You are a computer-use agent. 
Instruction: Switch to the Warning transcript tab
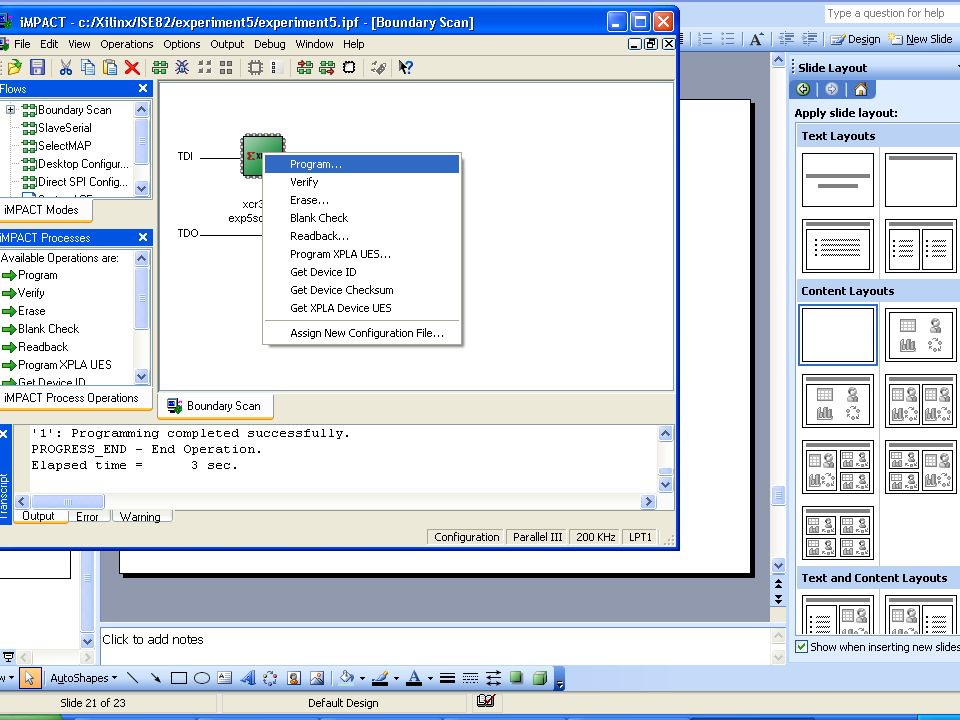140,517
